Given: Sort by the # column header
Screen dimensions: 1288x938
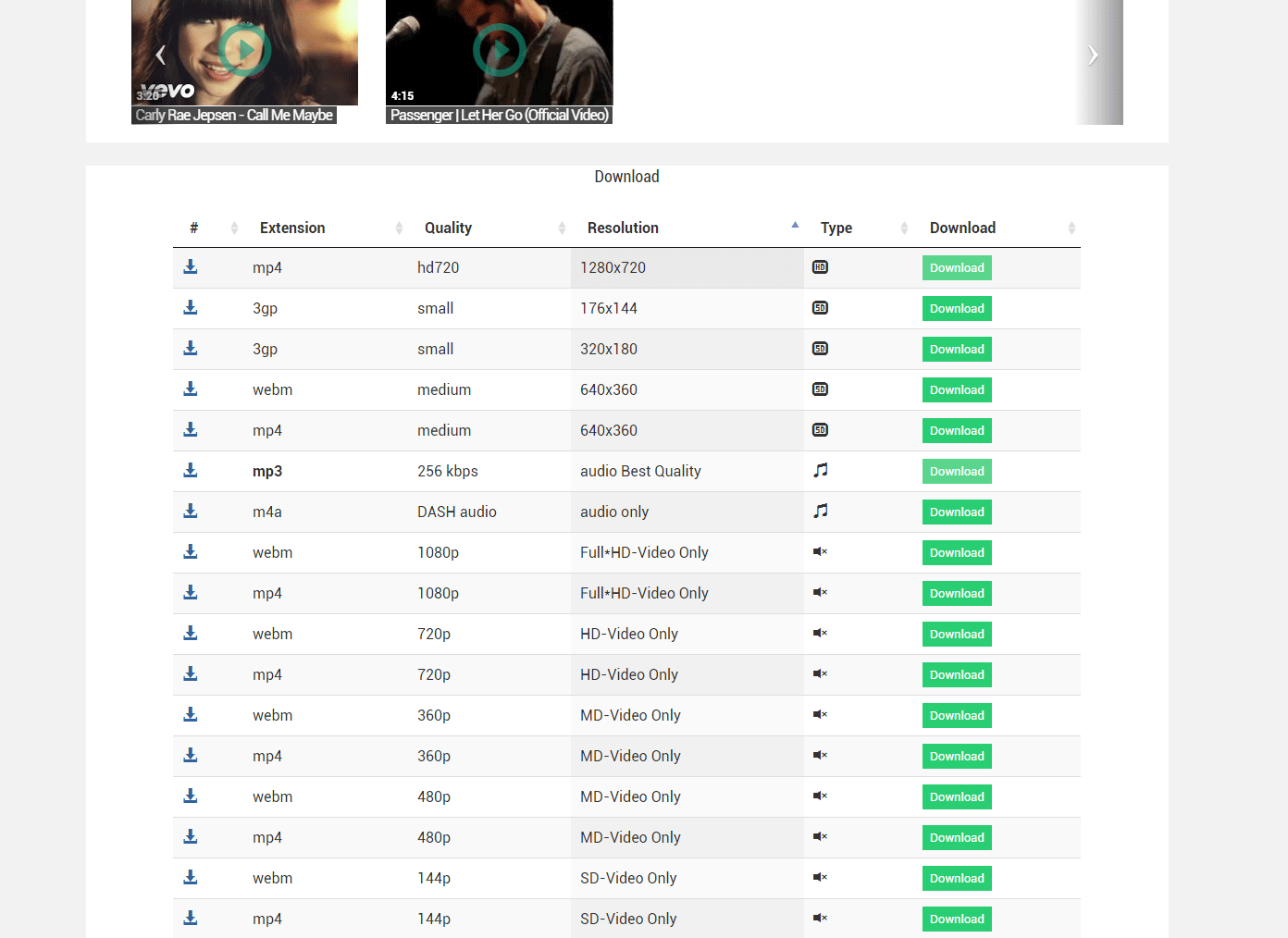Looking at the screenshot, I should [194, 228].
